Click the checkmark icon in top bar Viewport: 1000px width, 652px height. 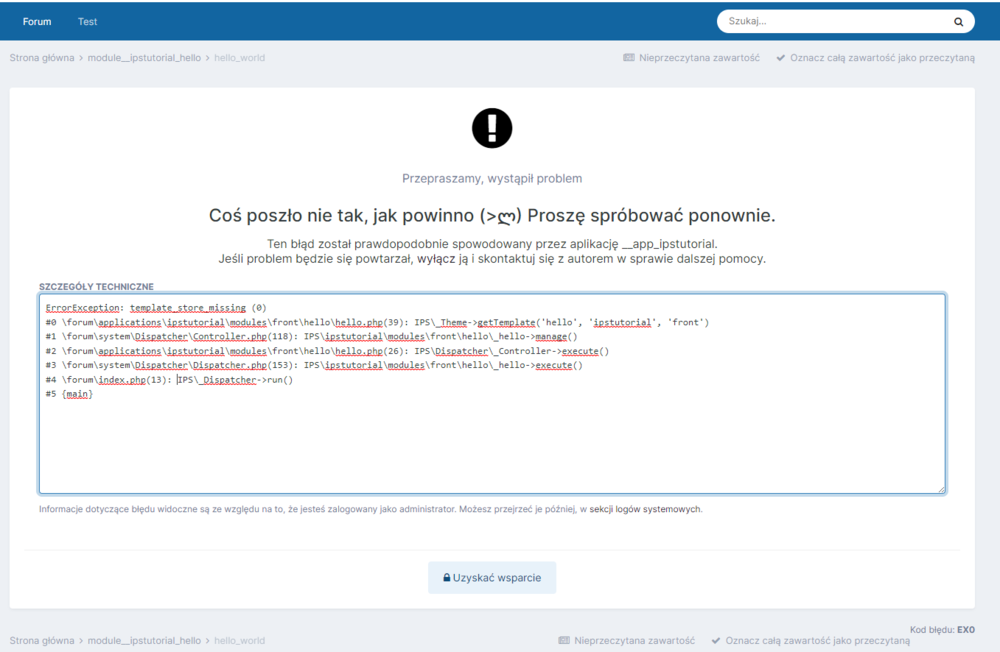(781, 58)
